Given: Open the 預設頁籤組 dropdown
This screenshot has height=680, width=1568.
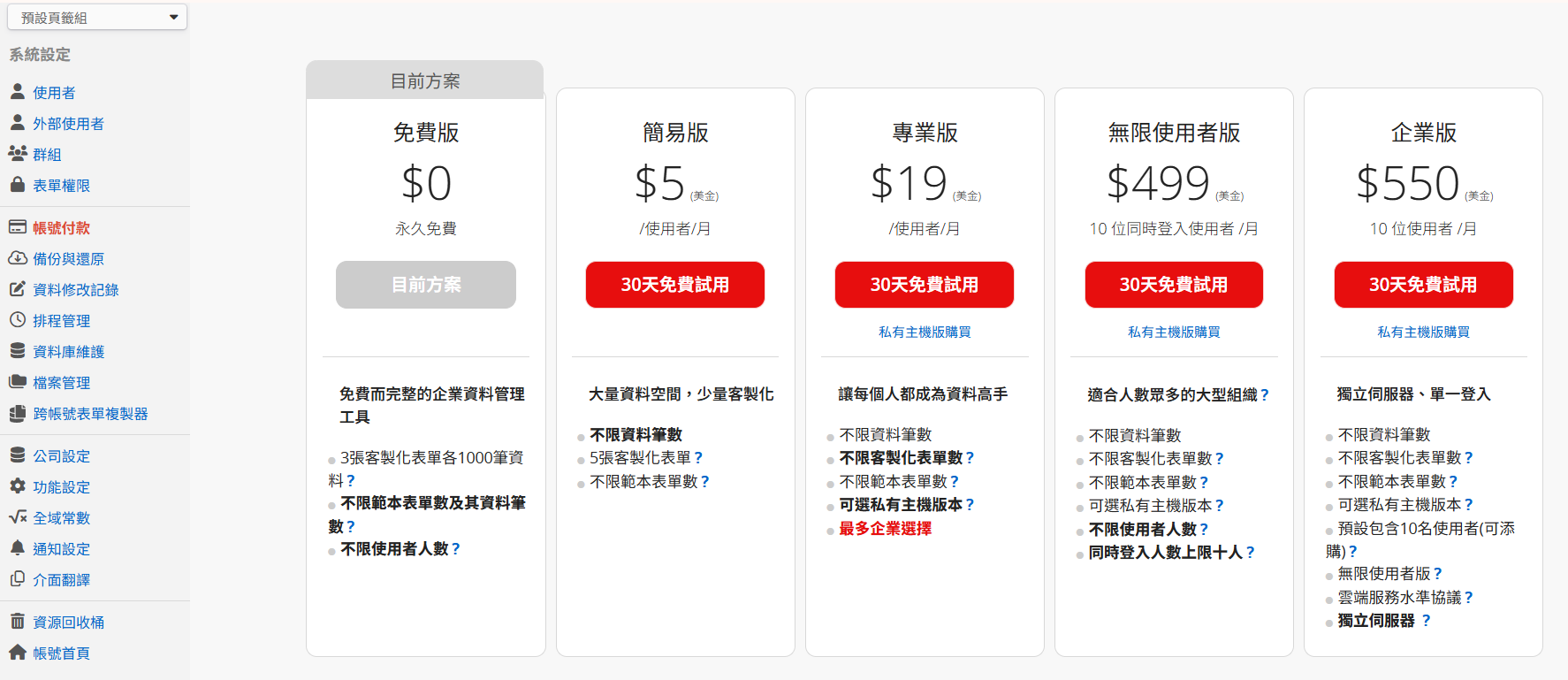Looking at the screenshot, I should pos(97,18).
